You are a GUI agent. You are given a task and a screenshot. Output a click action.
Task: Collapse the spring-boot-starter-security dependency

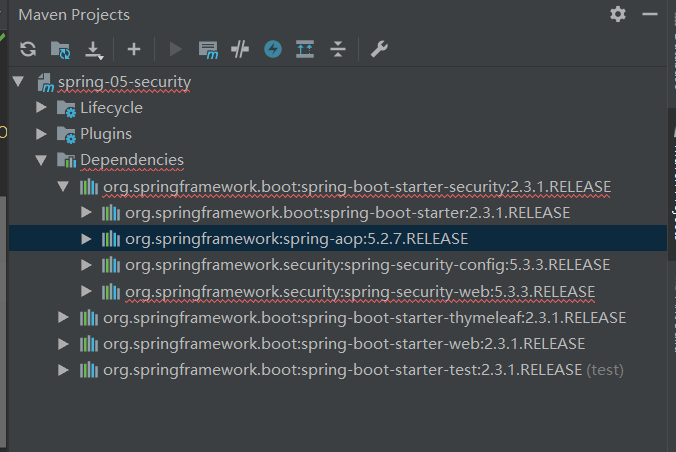[x=64, y=187]
